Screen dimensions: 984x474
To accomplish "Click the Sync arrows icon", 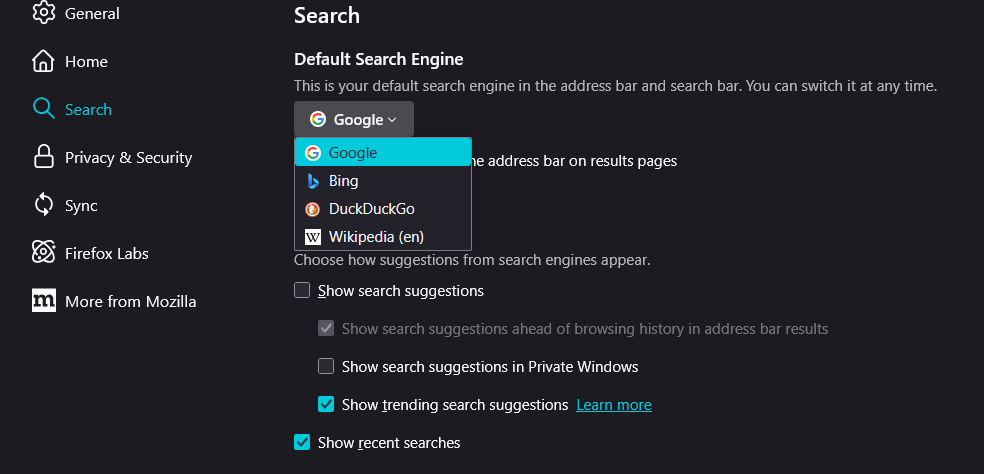I will click(x=43, y=205).
